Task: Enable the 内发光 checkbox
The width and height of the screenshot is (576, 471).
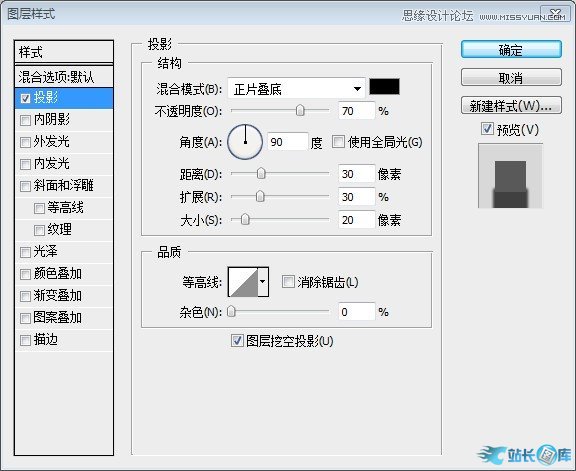Action: pyautogui.click(x=25, y=164)
